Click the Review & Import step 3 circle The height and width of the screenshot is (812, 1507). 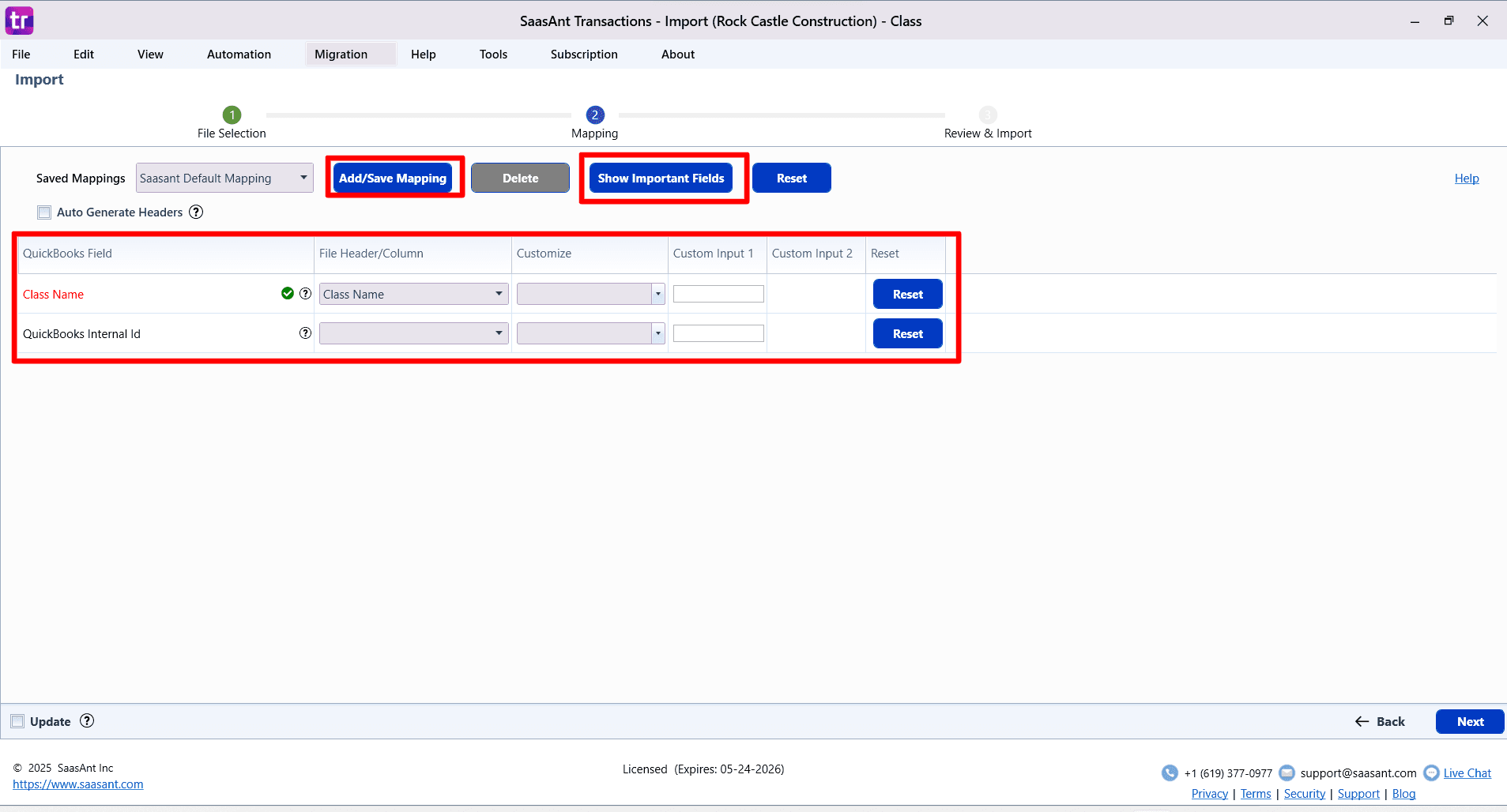[988, 115]
